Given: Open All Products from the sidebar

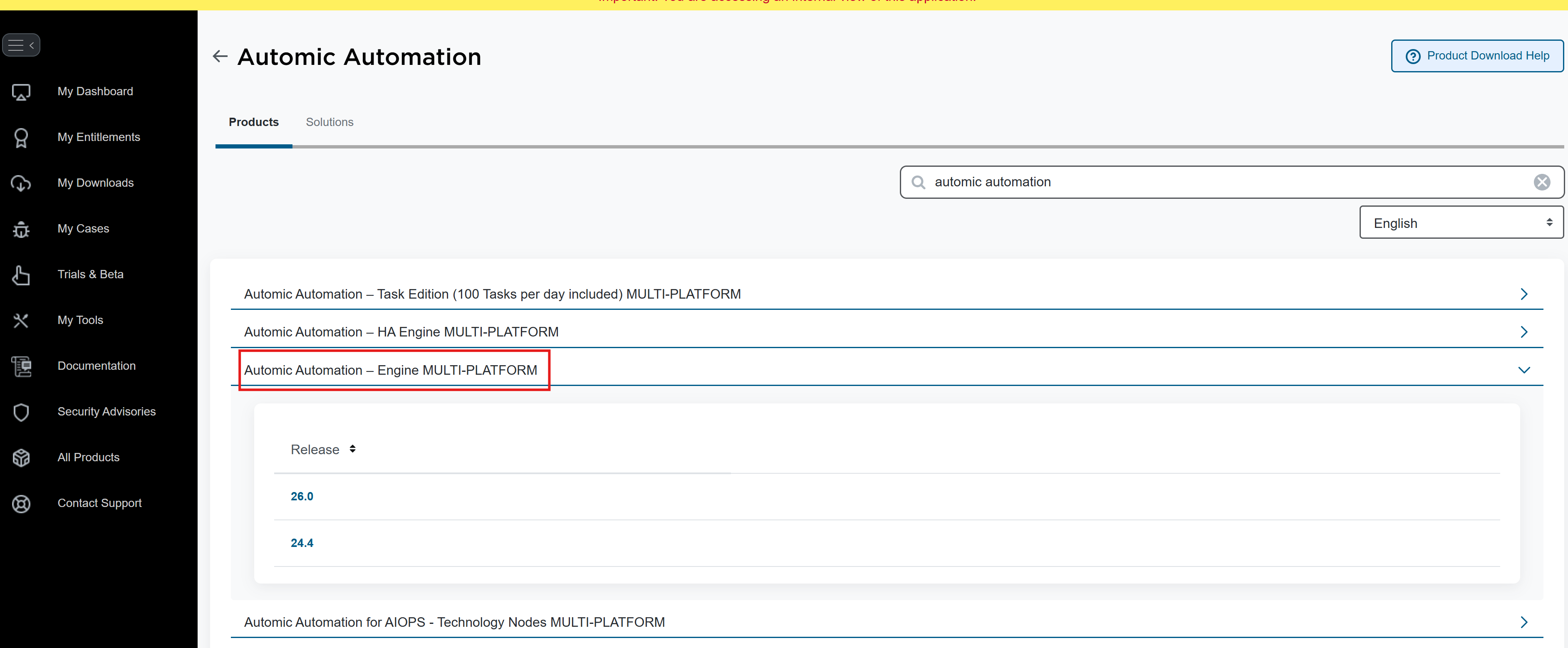Looking at the screenshot, I should point(88,457).
